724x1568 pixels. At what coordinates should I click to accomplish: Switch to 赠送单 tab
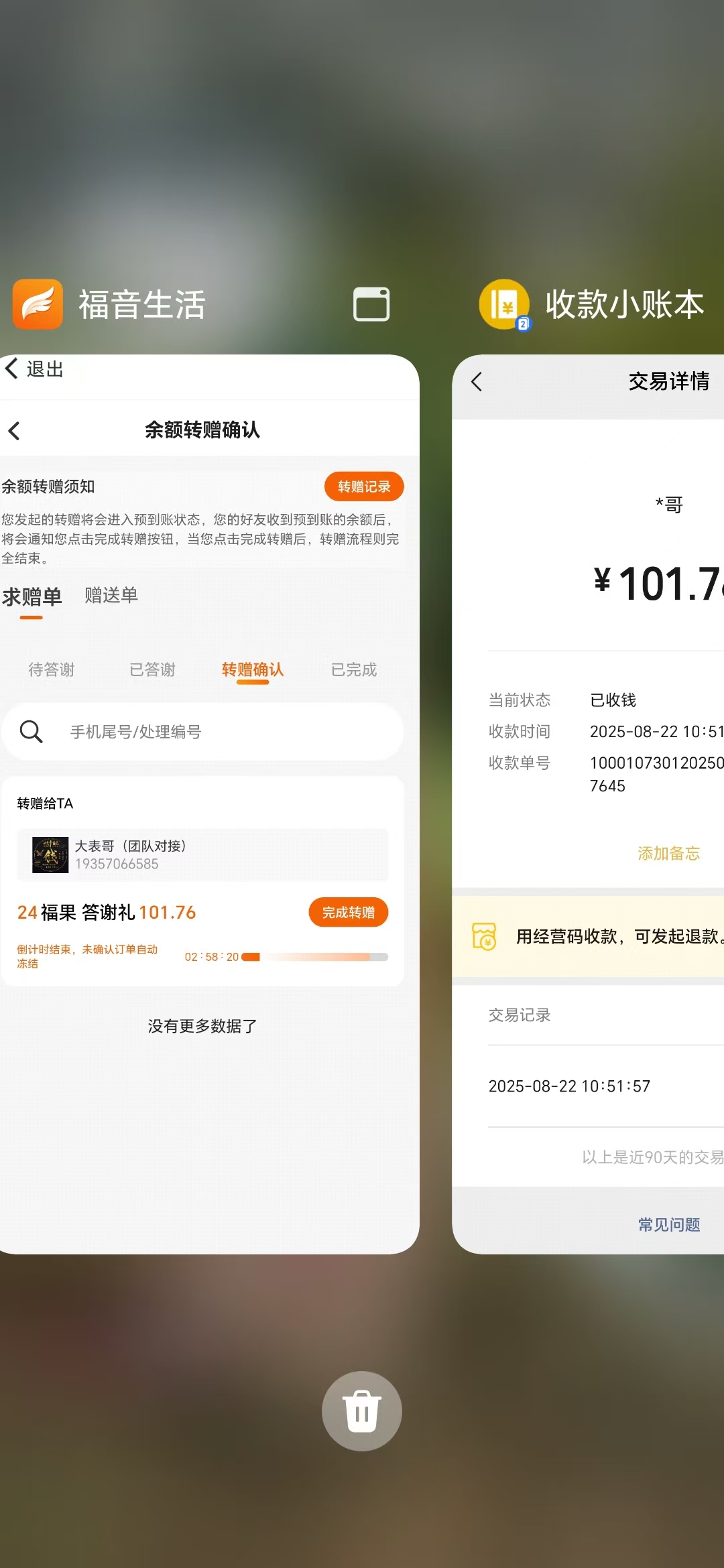point(111,595)
